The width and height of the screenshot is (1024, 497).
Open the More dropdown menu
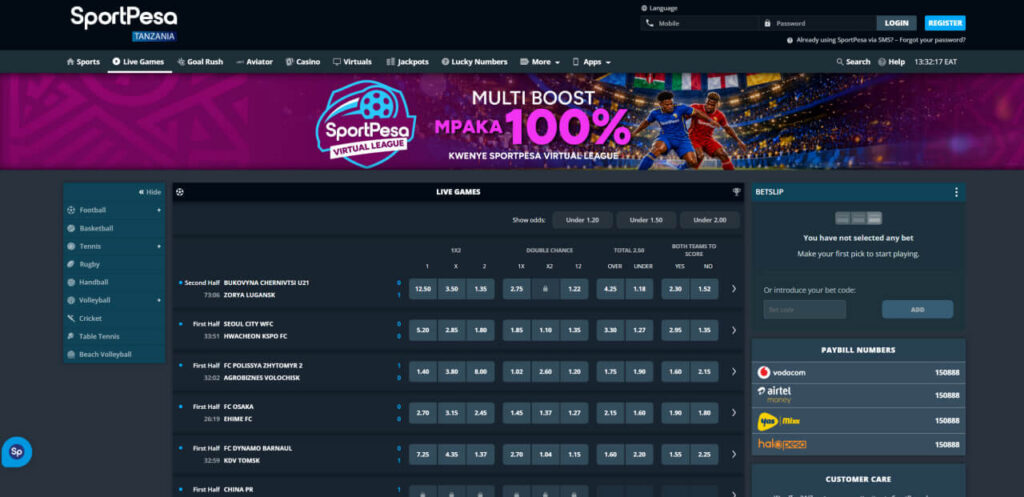pos(540,62)
